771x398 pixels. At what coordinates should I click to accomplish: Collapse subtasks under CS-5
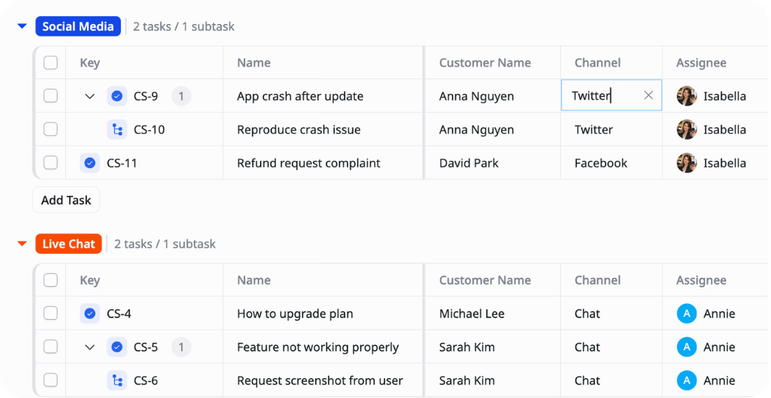[x=89, y=347]
